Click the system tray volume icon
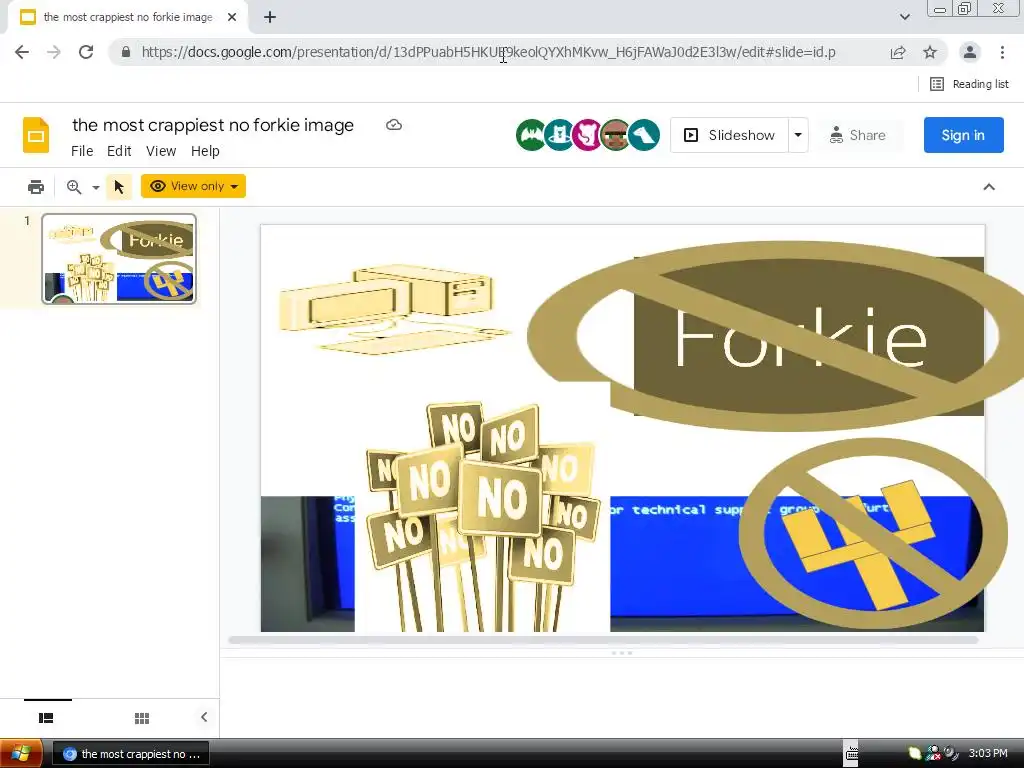The image size is (1024, 768). click(x=951, y=753)
